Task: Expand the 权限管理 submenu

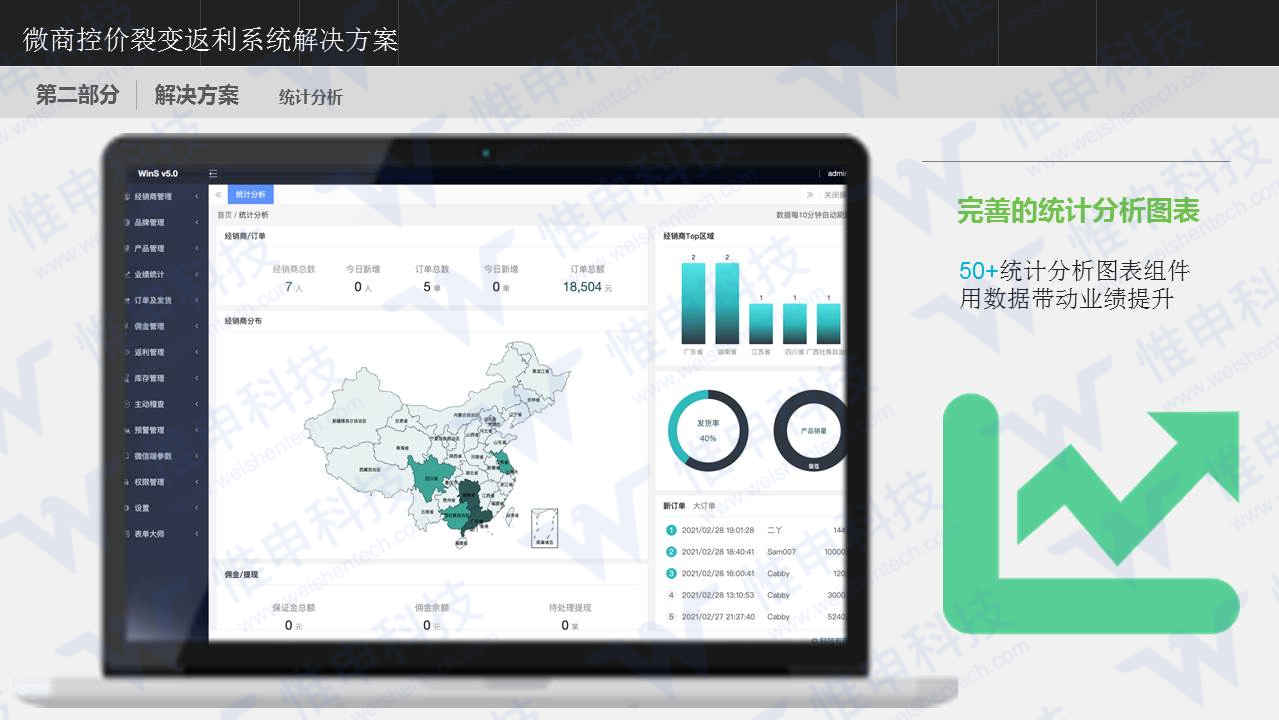Action: 196,482
